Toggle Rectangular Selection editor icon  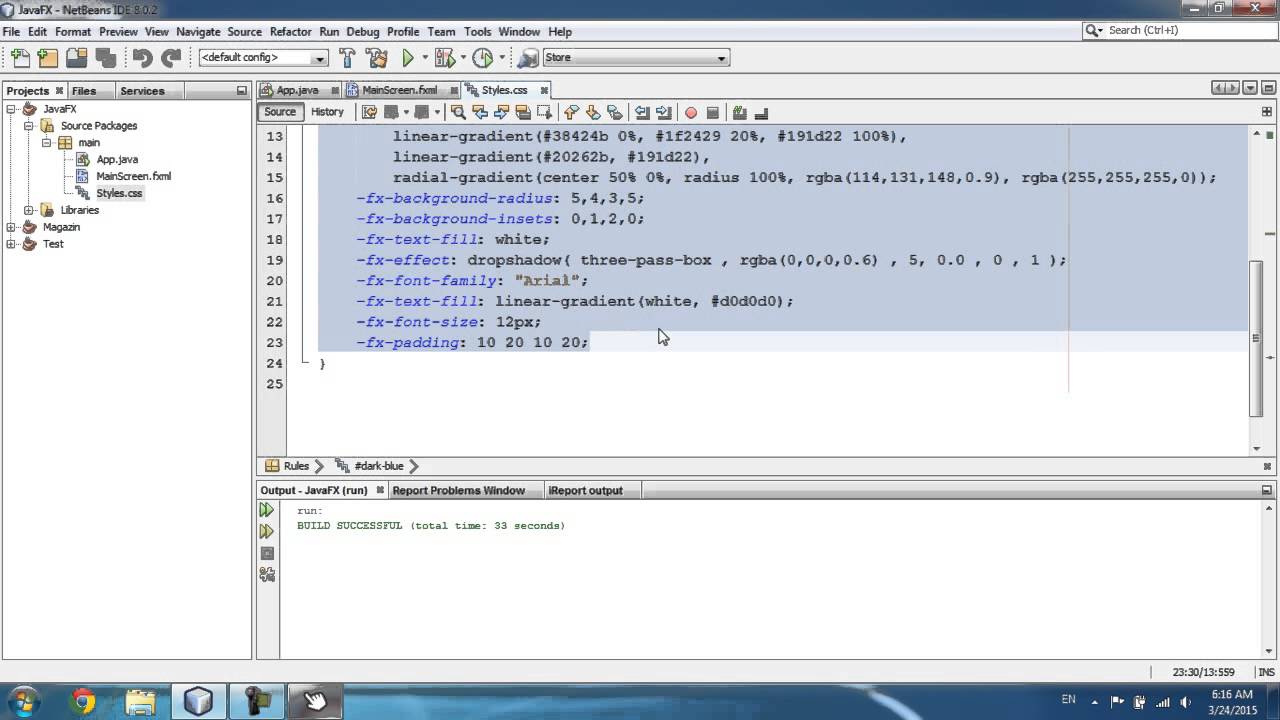click(545, 112)
